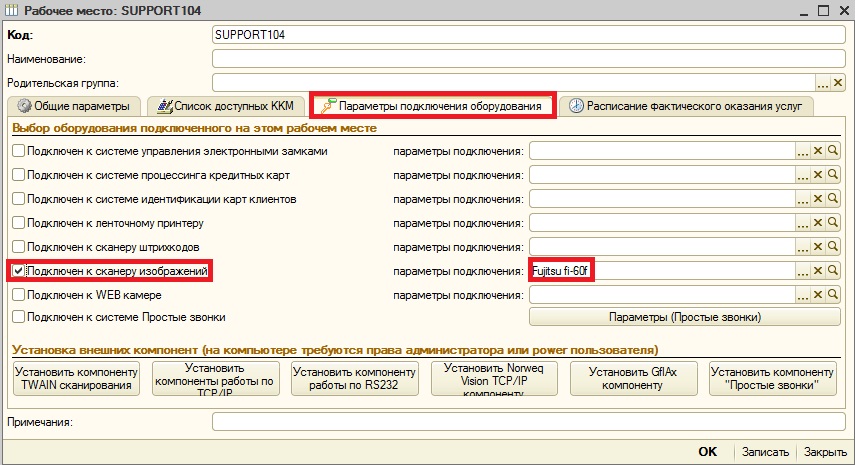
Task: Maximize the Рабочее место window
Action: pos(823,10)
